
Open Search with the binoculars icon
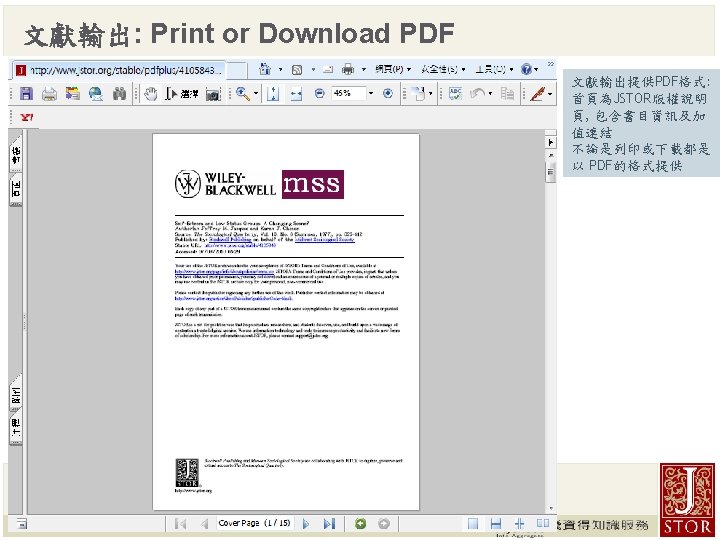point(119,94)
